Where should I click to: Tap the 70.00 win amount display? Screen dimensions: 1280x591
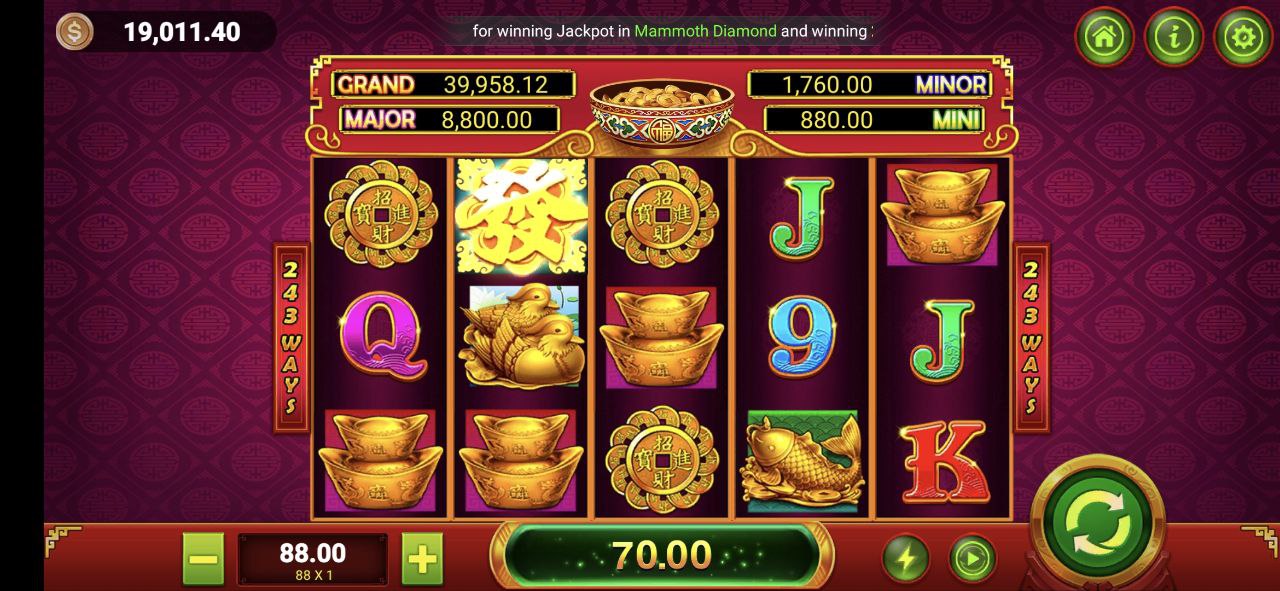tap(662, 554)
